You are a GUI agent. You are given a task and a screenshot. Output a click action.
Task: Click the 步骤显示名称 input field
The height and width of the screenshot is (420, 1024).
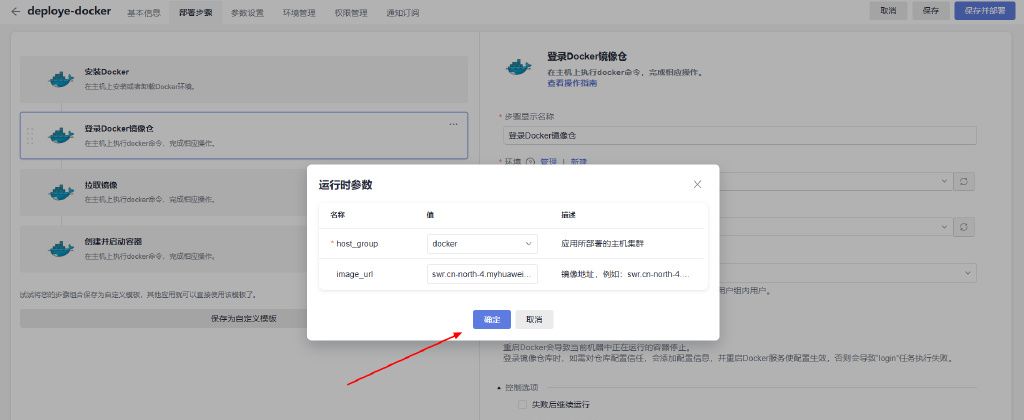click(x=739, y=135)
